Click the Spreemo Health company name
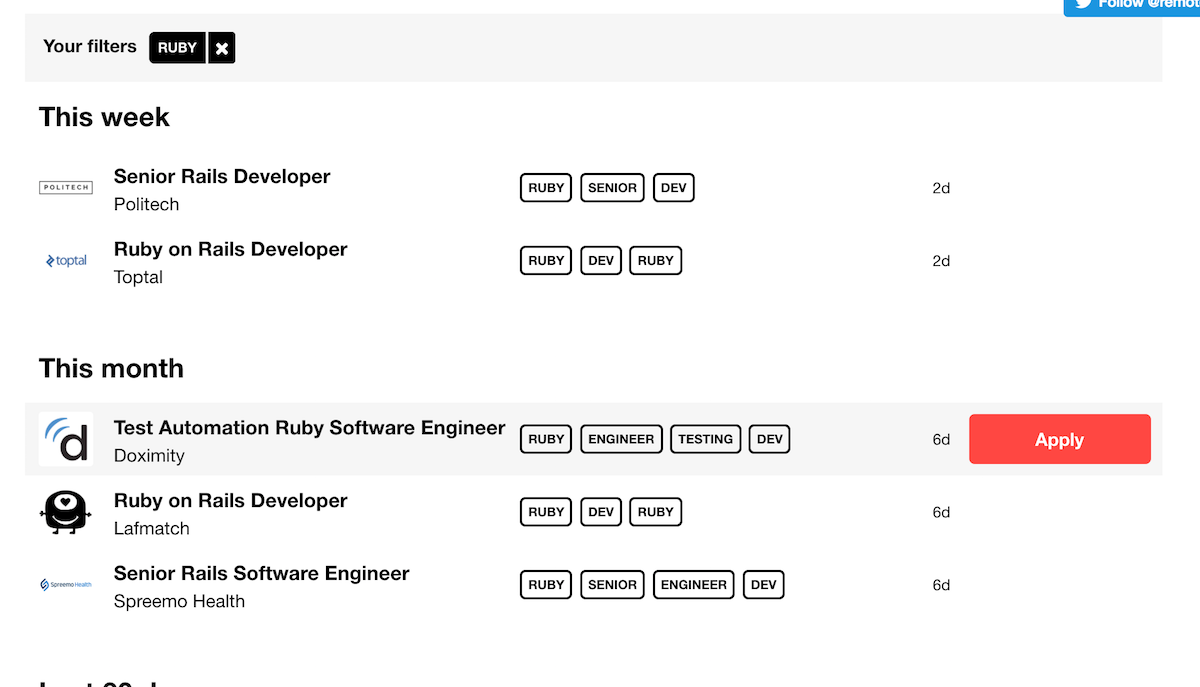Viewport: 1200px width, 687px height. tap(179, 602)
